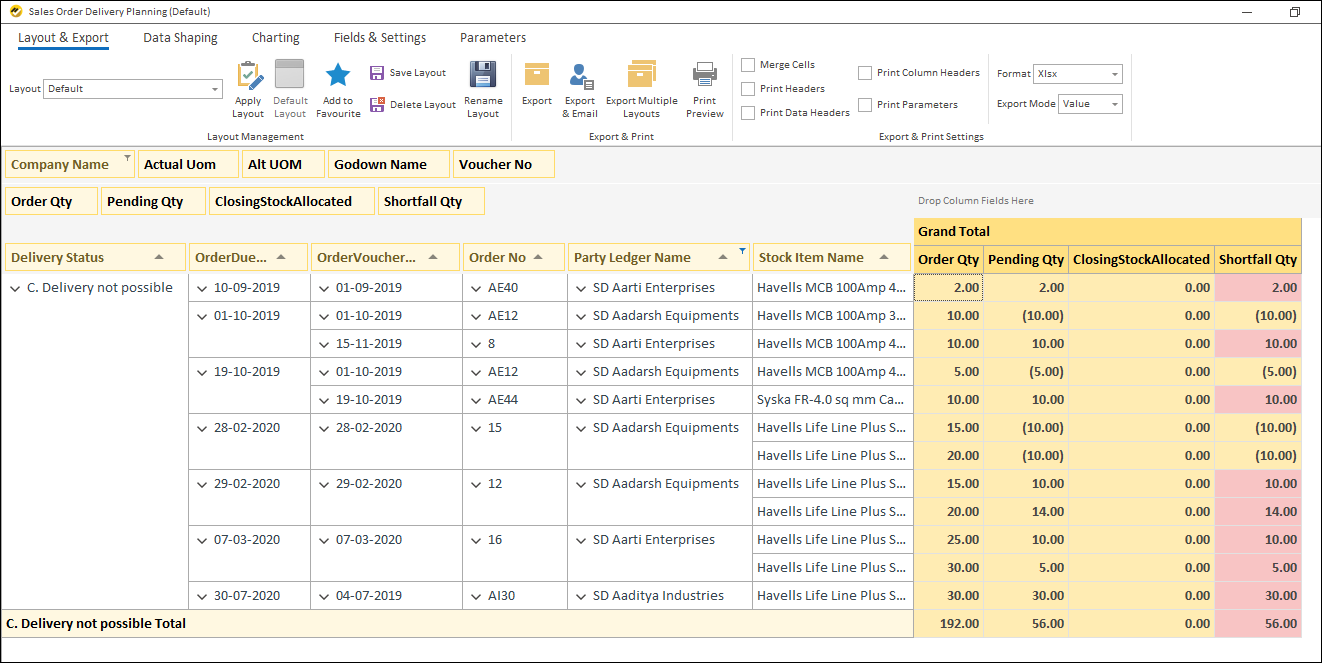Click Add to Favourite star icon
The width and height of the screenshot is (1322, 663).
(x=338, y=76)
